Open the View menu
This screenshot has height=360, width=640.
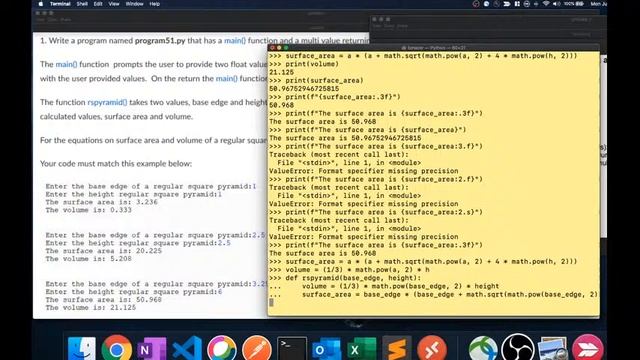[114, 4]
